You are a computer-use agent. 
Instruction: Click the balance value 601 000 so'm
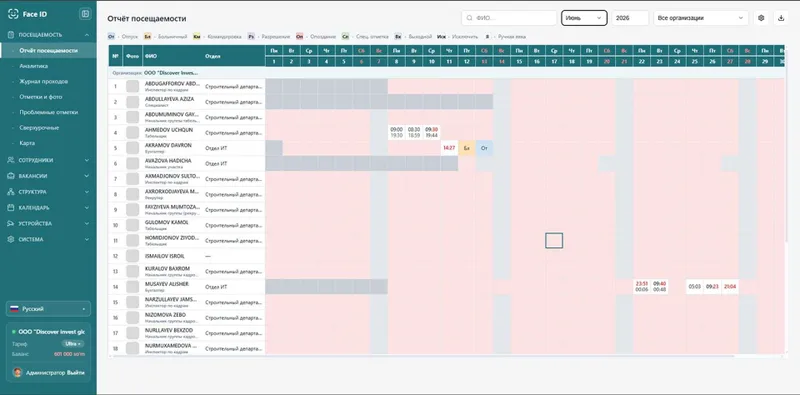pyautogui.click(x=69, y=354)
